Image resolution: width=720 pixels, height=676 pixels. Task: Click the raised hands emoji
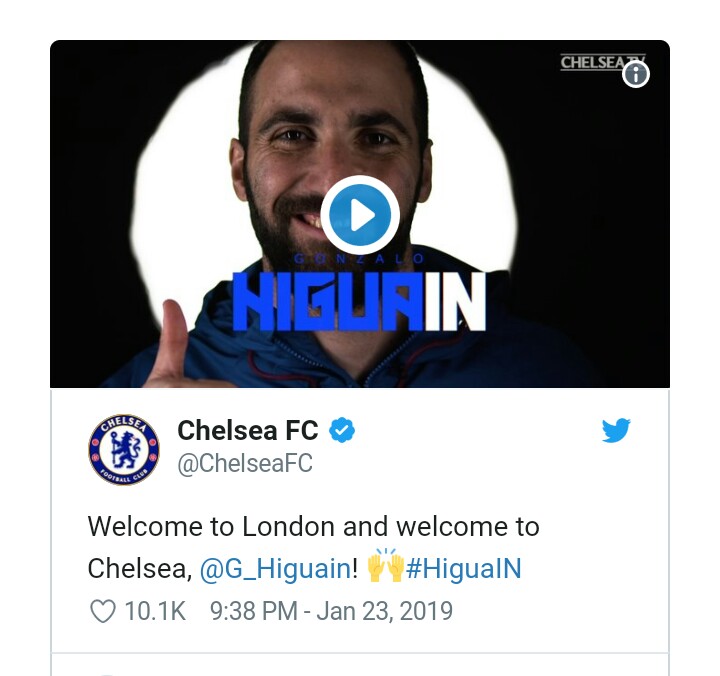click(x=385, y=568)
